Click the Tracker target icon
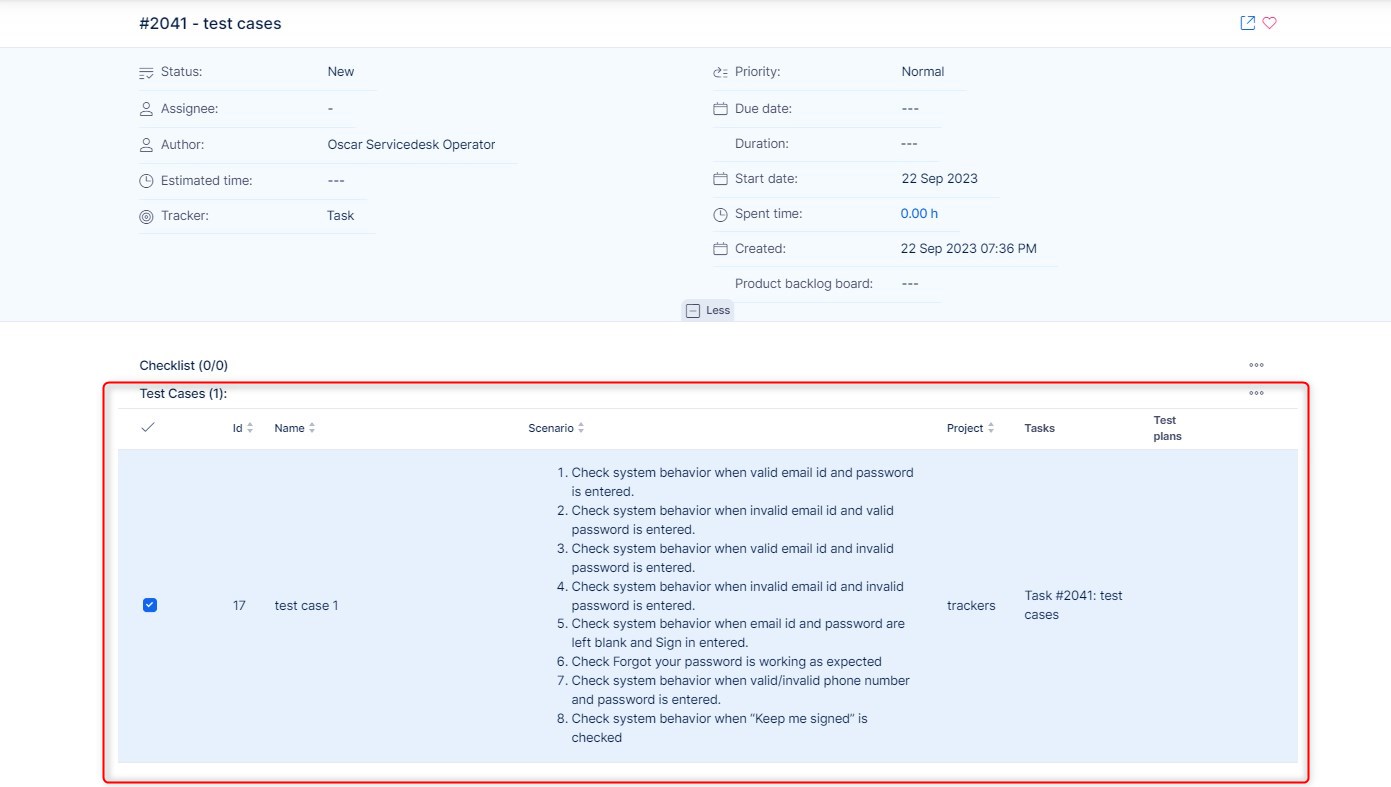1391x787 pixels. 146,216
